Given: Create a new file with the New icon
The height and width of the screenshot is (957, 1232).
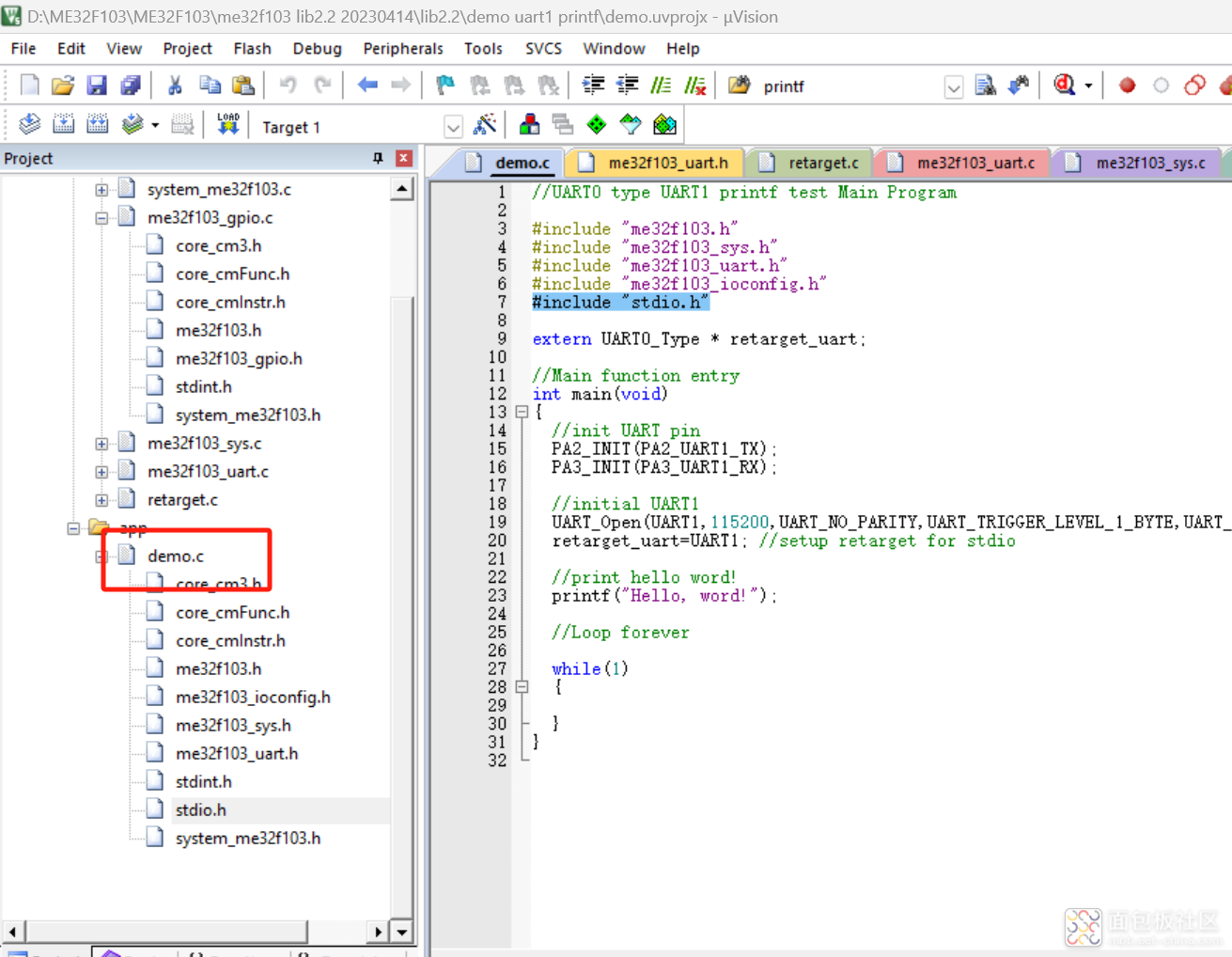Looking at the screenshot, I should point(29,86).
